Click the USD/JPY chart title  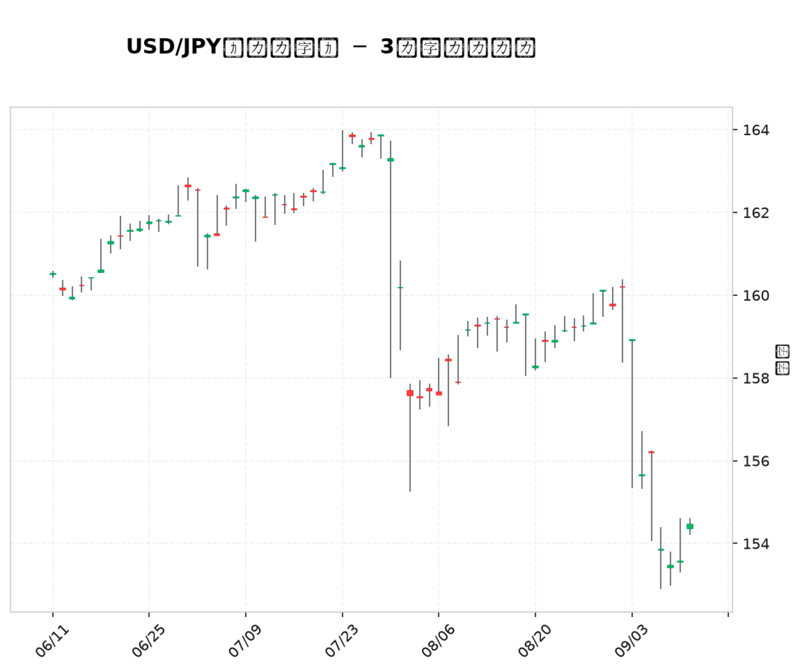pyautogui.click(x=331, y=47)
